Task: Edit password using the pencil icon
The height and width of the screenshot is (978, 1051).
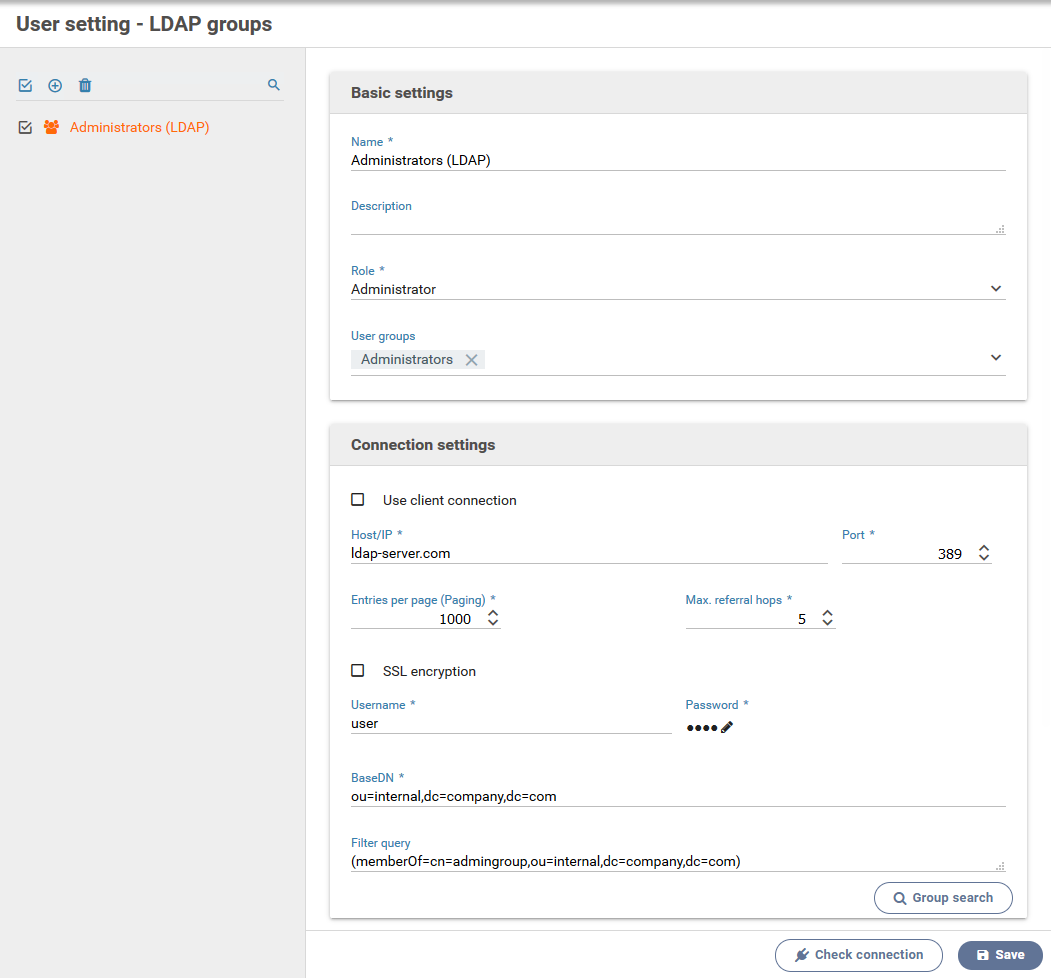Action: tap(727, 728)
